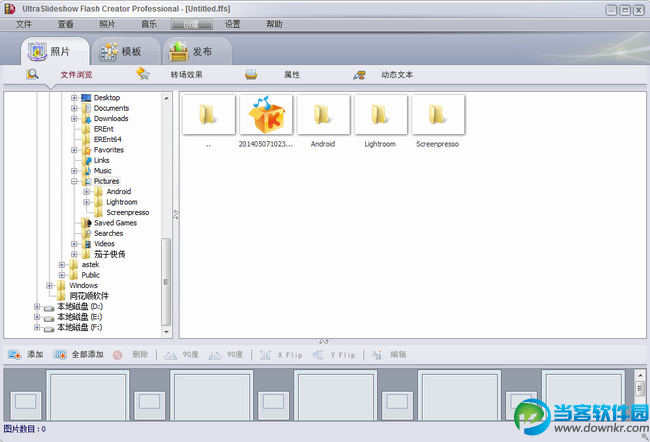Select astek folder in tree
The image size is (650, 442).
[90, 265]
